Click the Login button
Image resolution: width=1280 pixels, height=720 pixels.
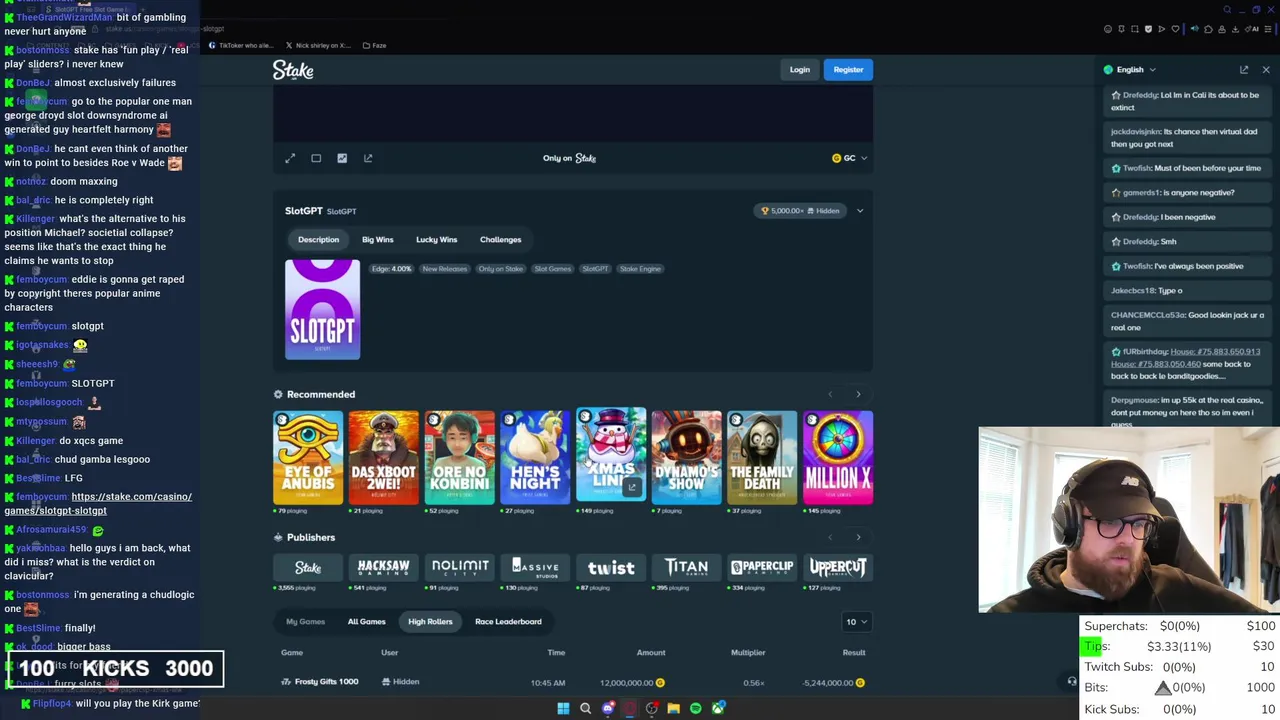click(x=800, y=70)
